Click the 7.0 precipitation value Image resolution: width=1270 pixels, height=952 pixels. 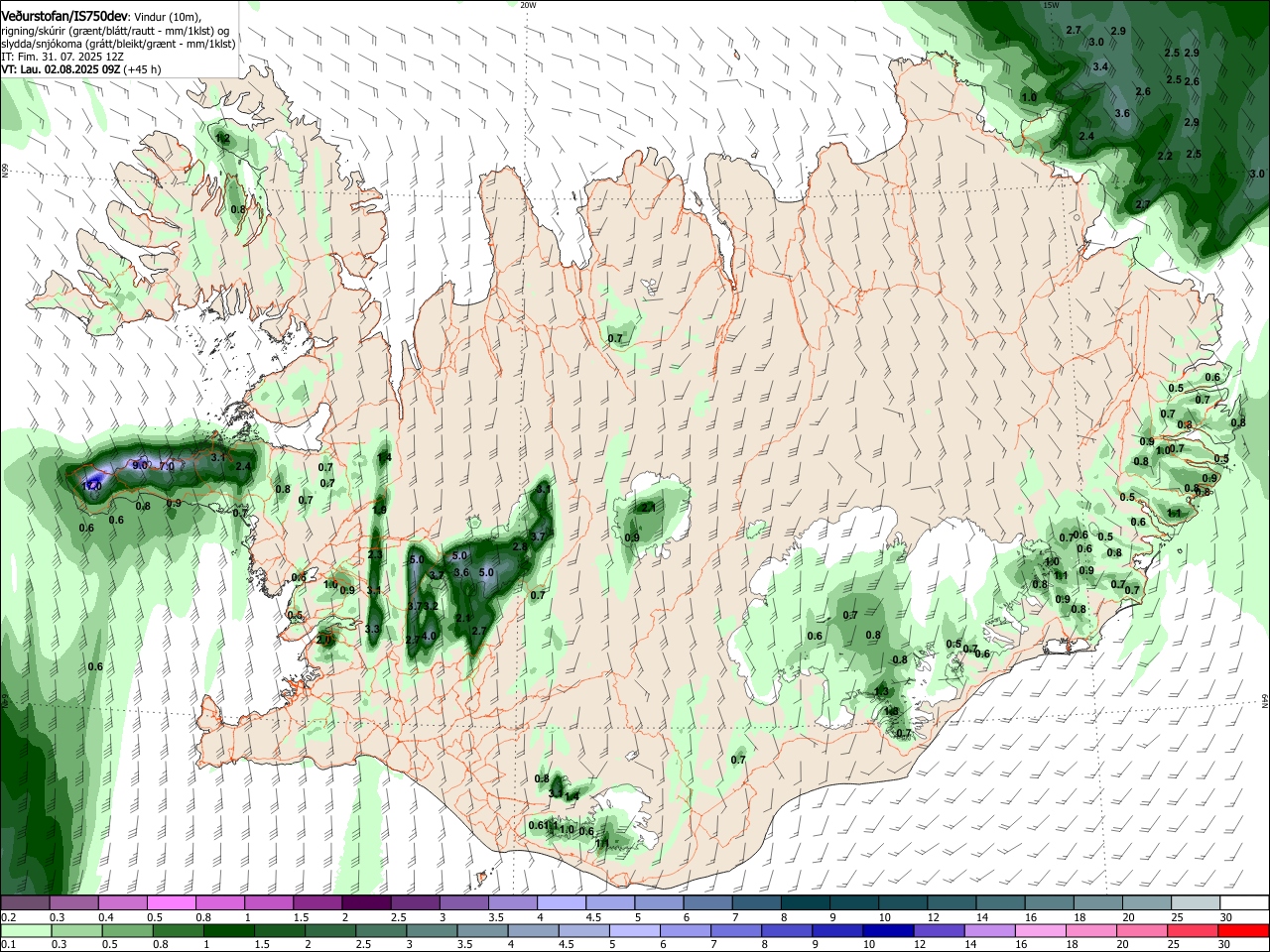[x=167, y=466]
